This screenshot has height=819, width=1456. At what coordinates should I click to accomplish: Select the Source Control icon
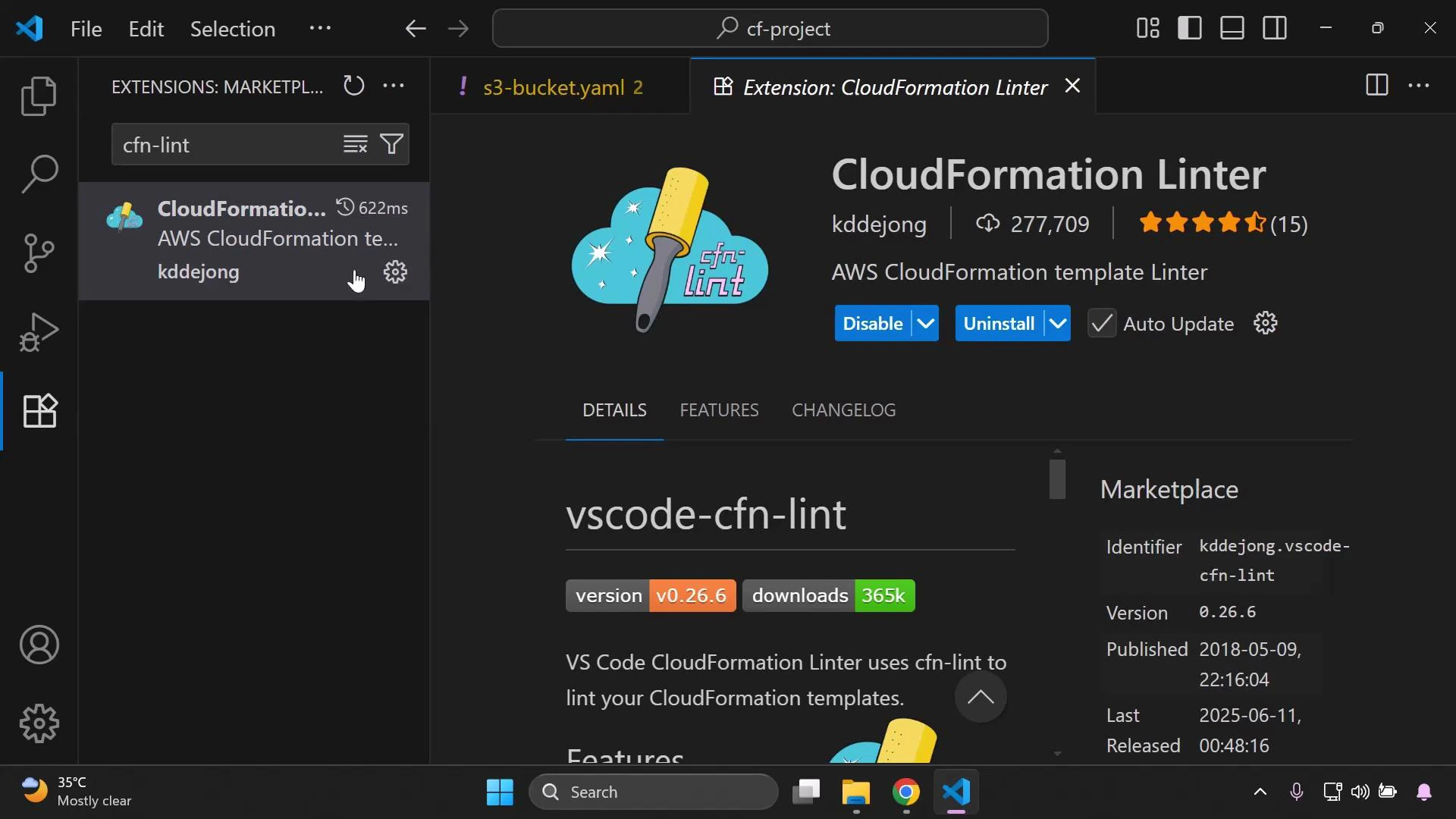point(39,253)
